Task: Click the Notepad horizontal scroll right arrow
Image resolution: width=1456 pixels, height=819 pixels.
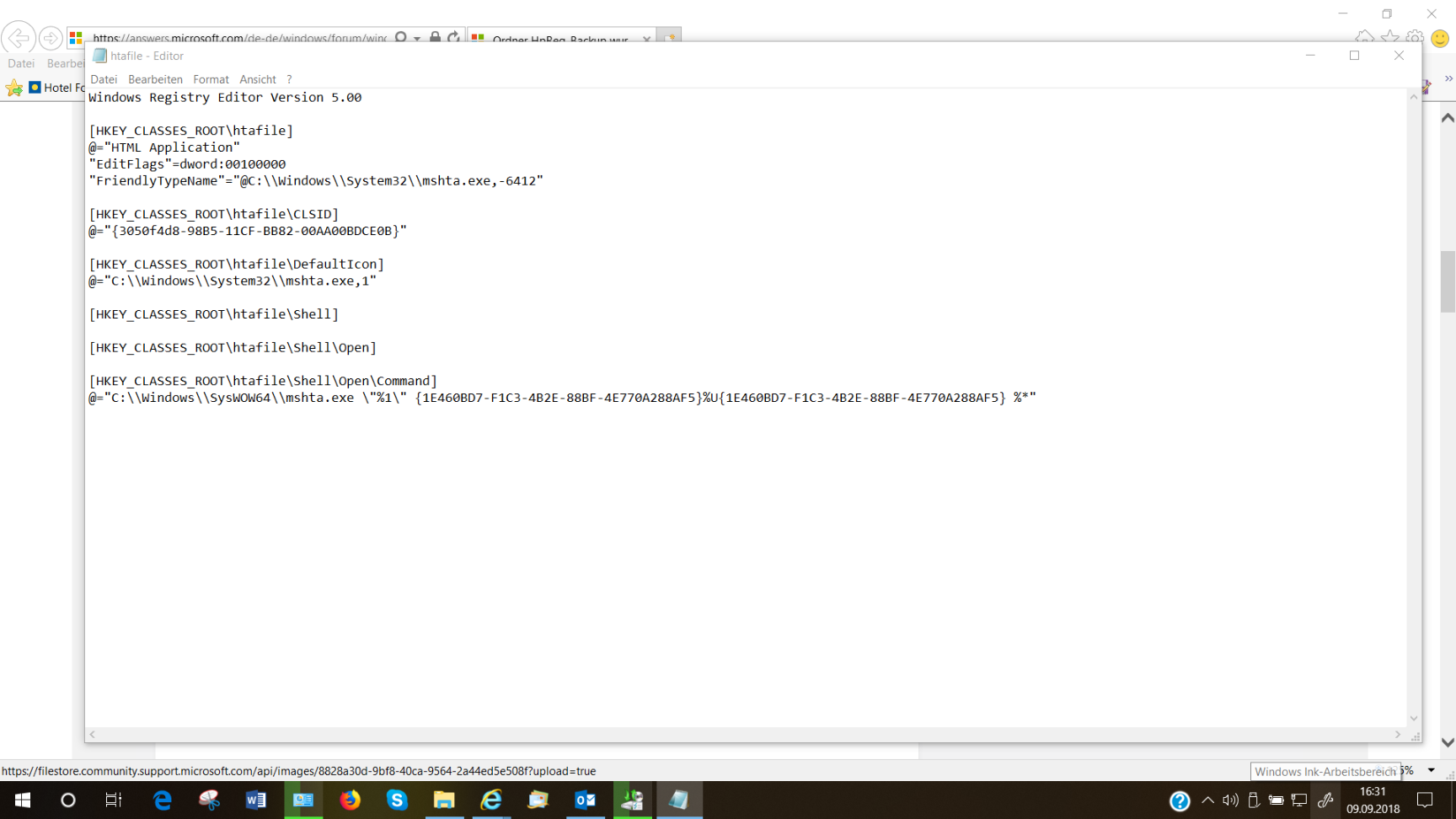Action: tap(1398, 735)
